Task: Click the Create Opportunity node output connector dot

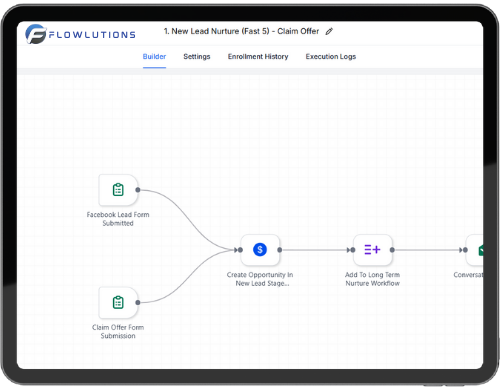Action: 280,250
